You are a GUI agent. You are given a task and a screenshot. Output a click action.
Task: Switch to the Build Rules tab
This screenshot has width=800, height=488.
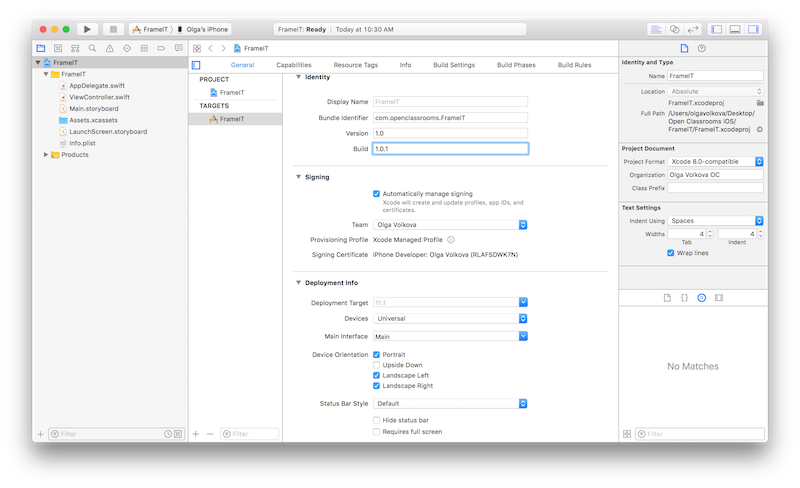click(574, 65)
